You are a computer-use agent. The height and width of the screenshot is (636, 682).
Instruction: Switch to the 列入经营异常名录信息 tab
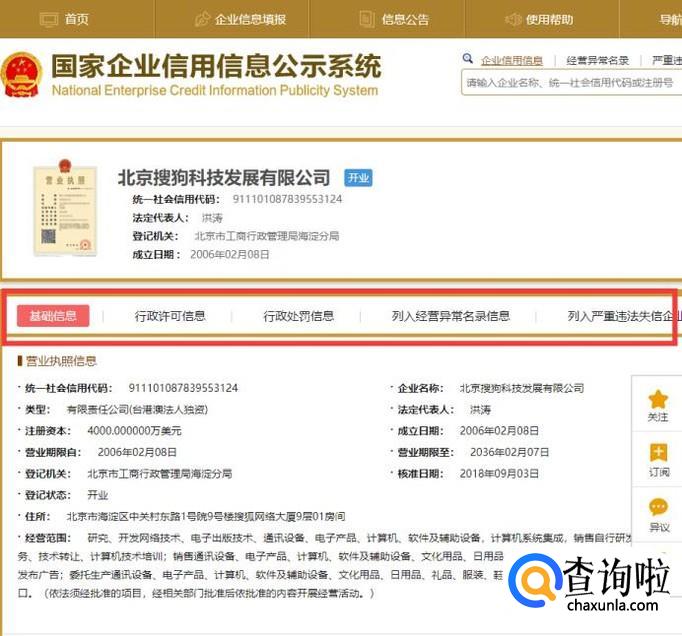(451, 316)
